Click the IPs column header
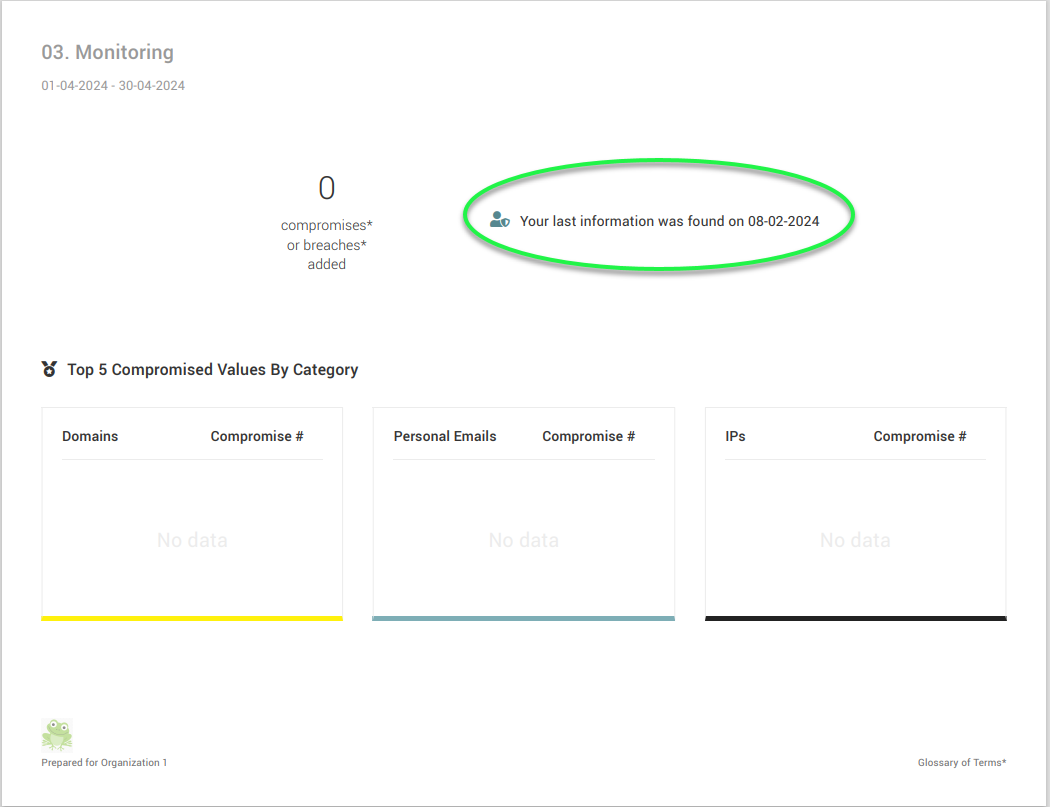 point(735,436)
